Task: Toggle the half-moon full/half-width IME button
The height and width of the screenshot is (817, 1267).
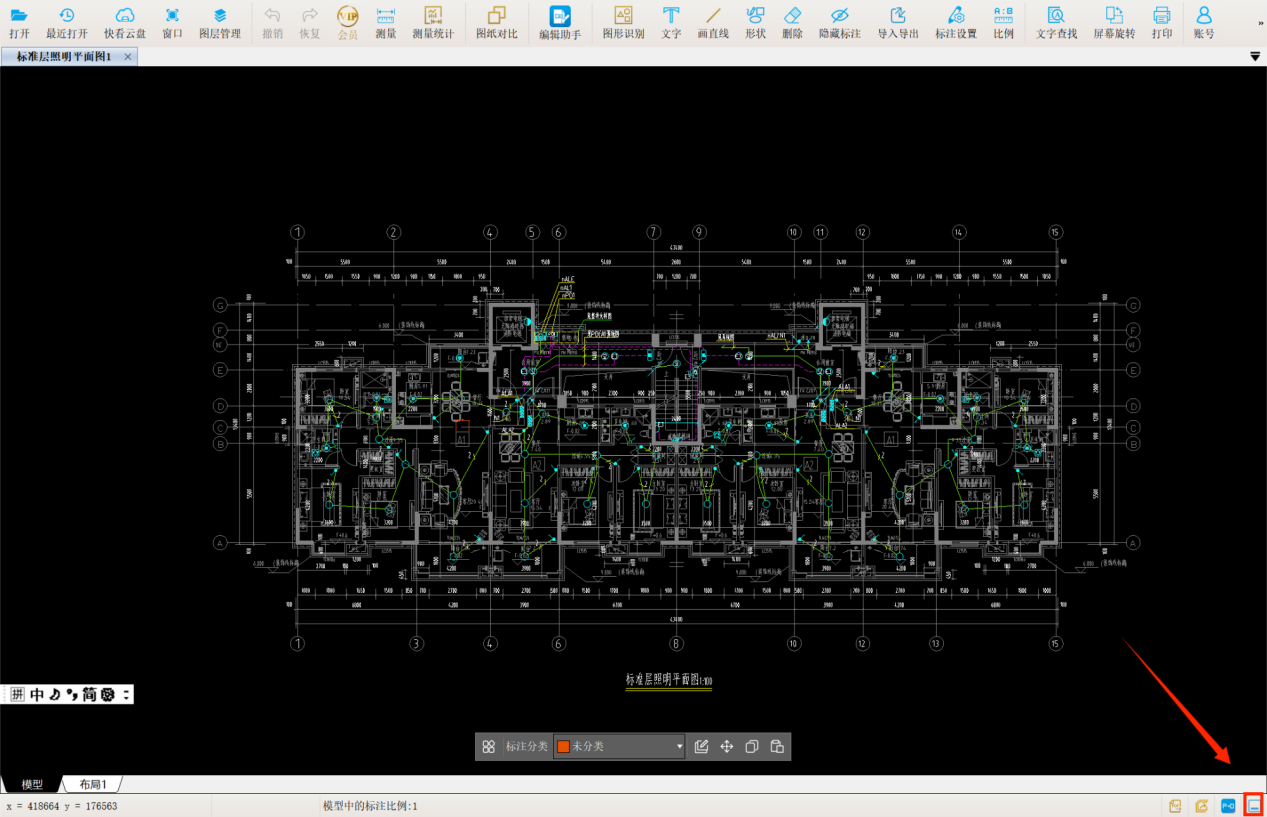Action: pos(54,695)
